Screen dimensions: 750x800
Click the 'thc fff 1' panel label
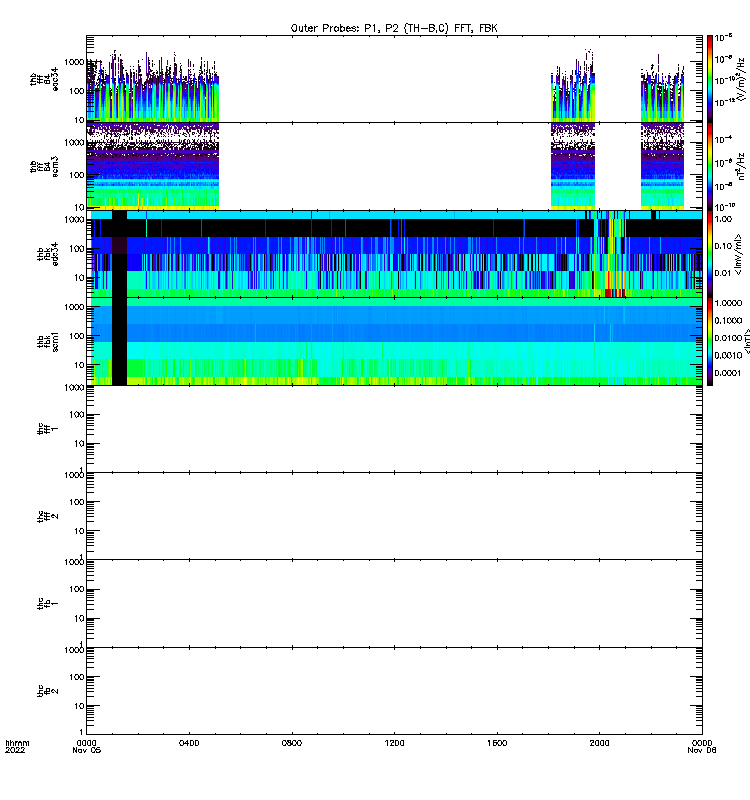48,429
